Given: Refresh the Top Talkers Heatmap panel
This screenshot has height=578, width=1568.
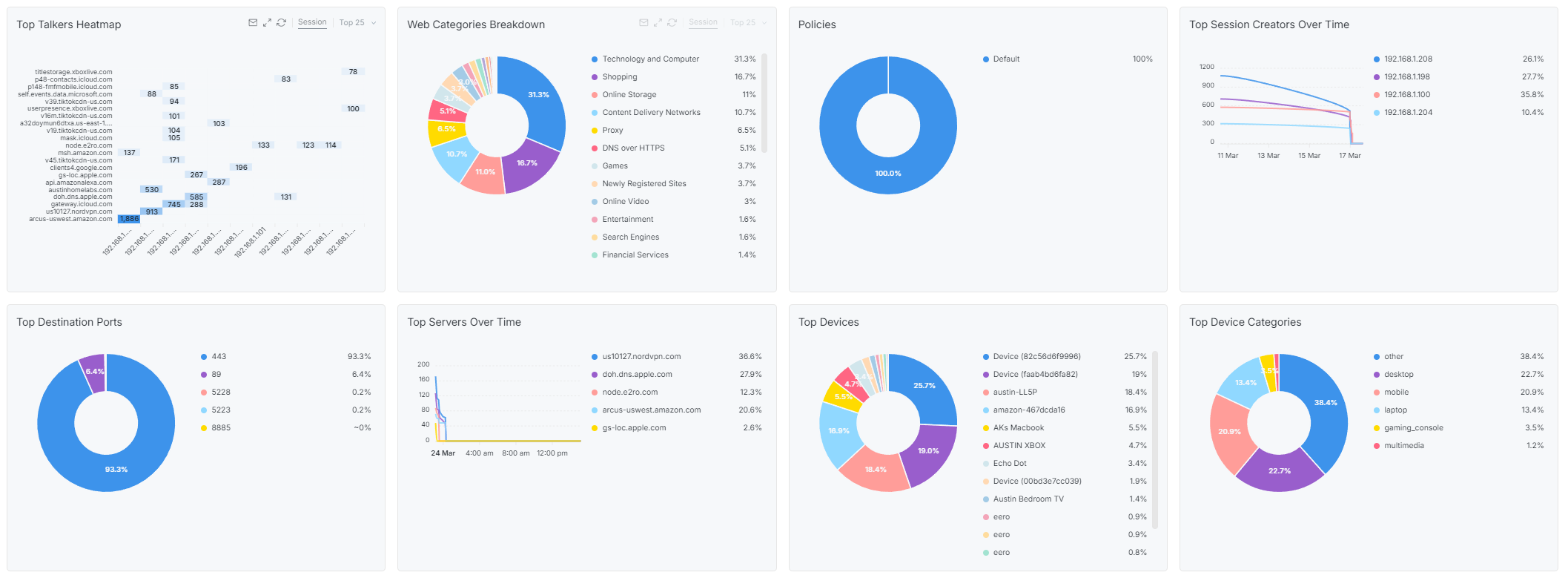Looking at the screenshot, I should tap(281, 23).
